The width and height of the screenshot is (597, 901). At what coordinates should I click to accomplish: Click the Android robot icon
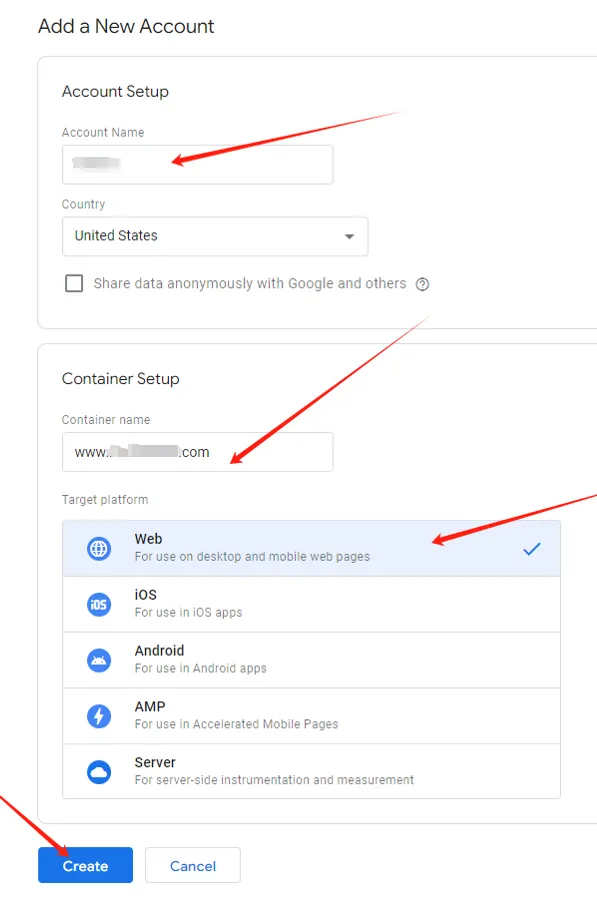[x=99, y=660]
